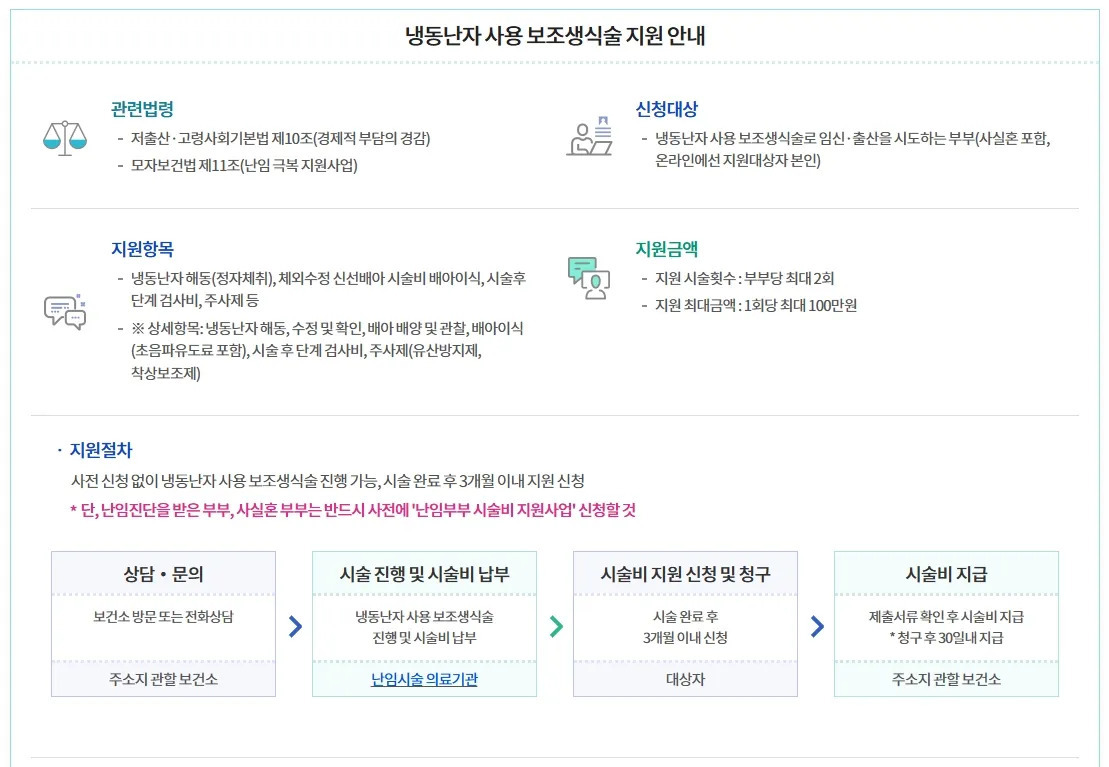
Task: Select the 시술 진행 및 시술비 납부 step header
Action: tap(424, 574)
